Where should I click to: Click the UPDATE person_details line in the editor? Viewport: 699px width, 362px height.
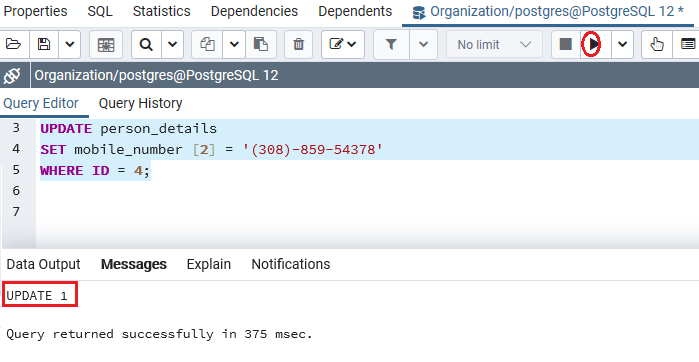pos(128,129)
